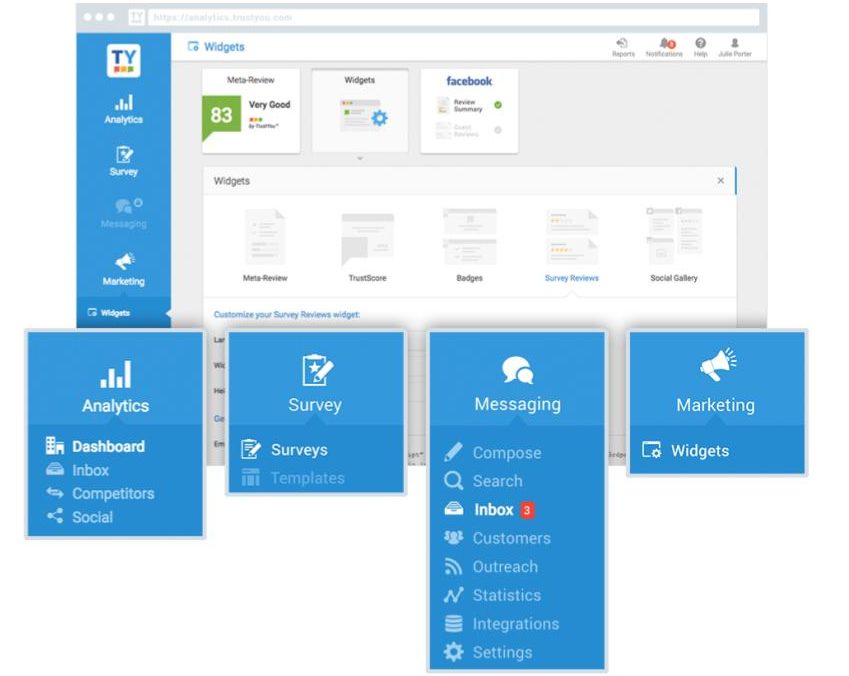Click the TY TrustYou logo
Screen dimensions: 849x676
tap(123, 61)
